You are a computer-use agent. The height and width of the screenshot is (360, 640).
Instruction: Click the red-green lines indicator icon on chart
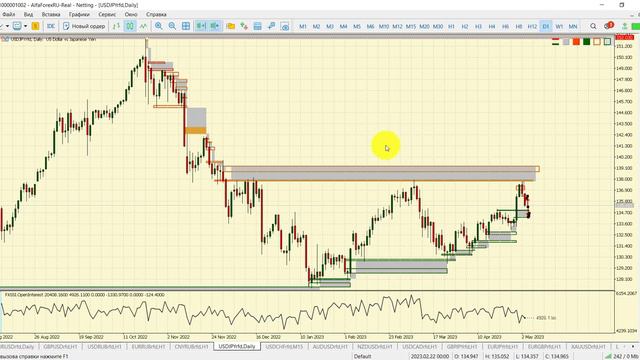[556, 42]
